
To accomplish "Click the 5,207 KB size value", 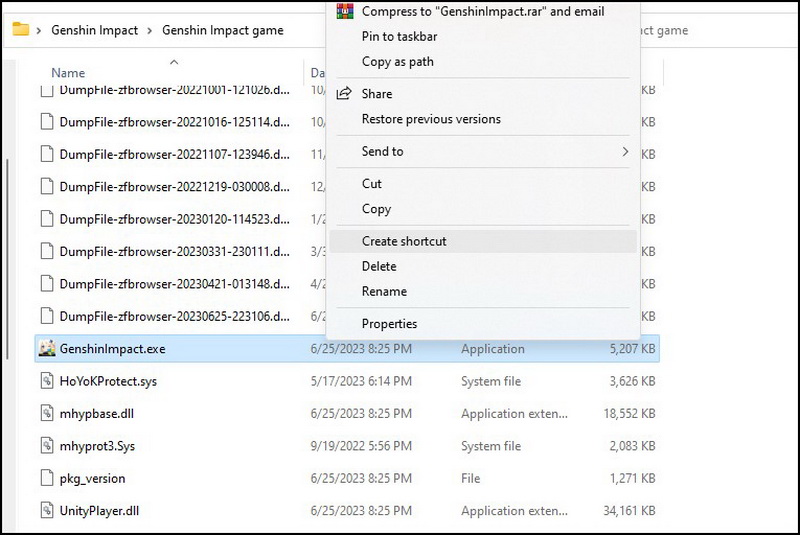I will pyautogui.click(x=633, y=349).
